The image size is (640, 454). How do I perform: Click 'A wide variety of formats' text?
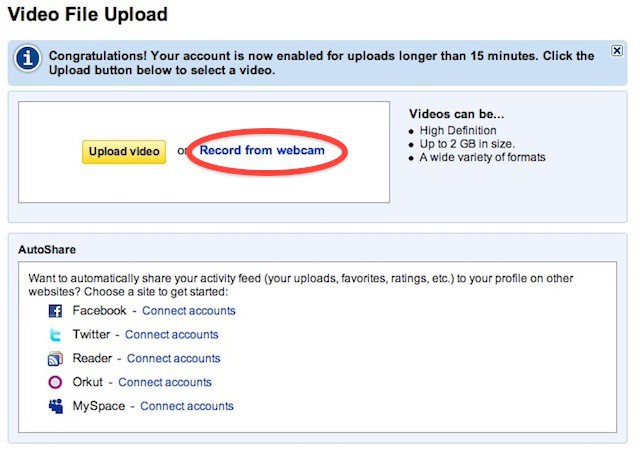click(482, 157)
